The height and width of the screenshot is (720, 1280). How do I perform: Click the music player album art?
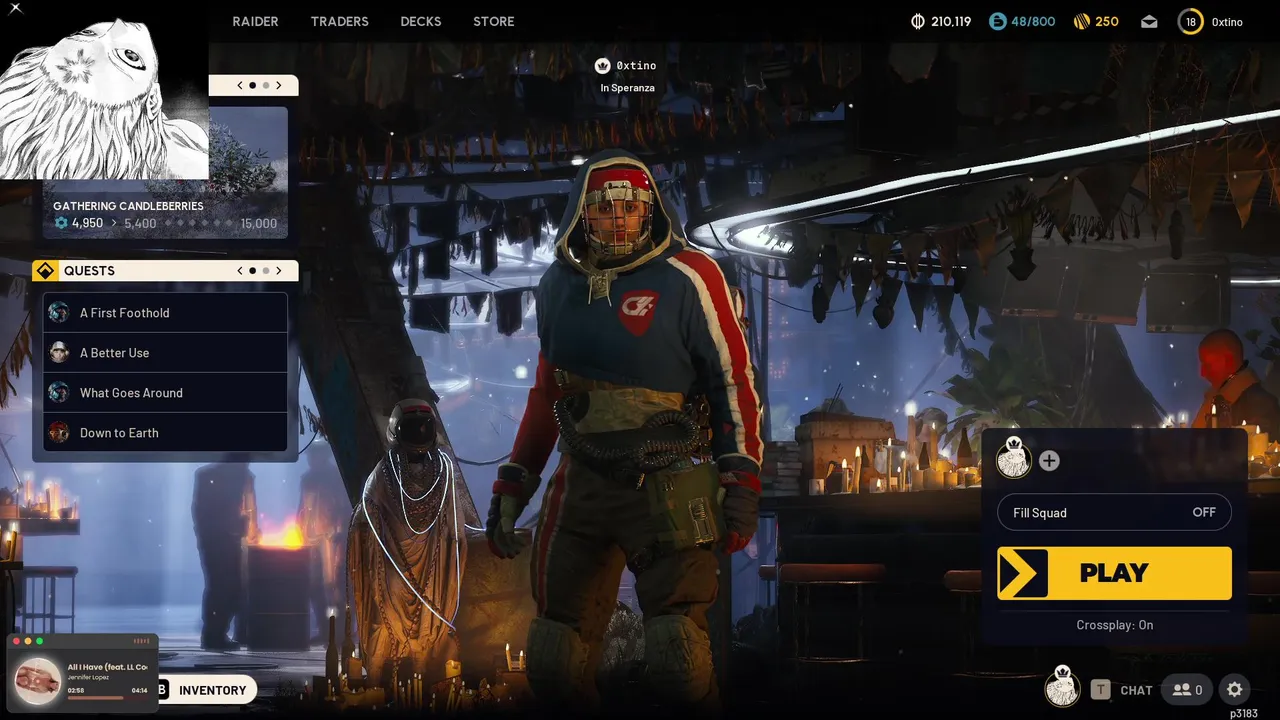[x=38, y=680]
